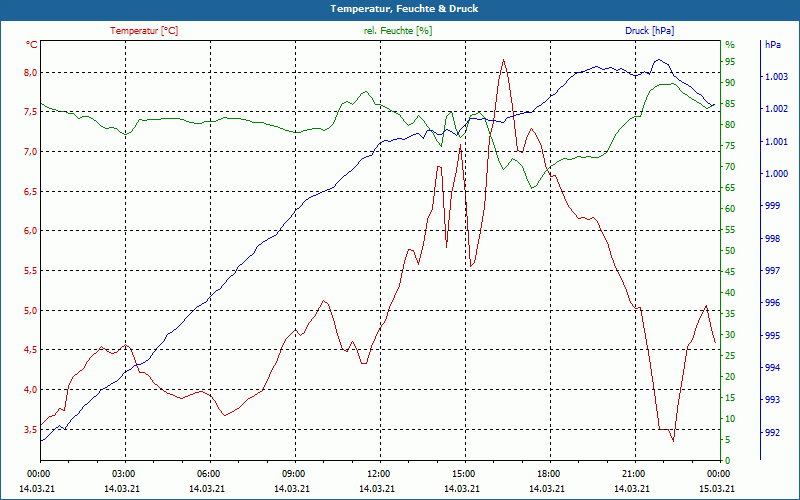
Task: Click the '15.03.21' date label
Action: [x=717, y=488]
